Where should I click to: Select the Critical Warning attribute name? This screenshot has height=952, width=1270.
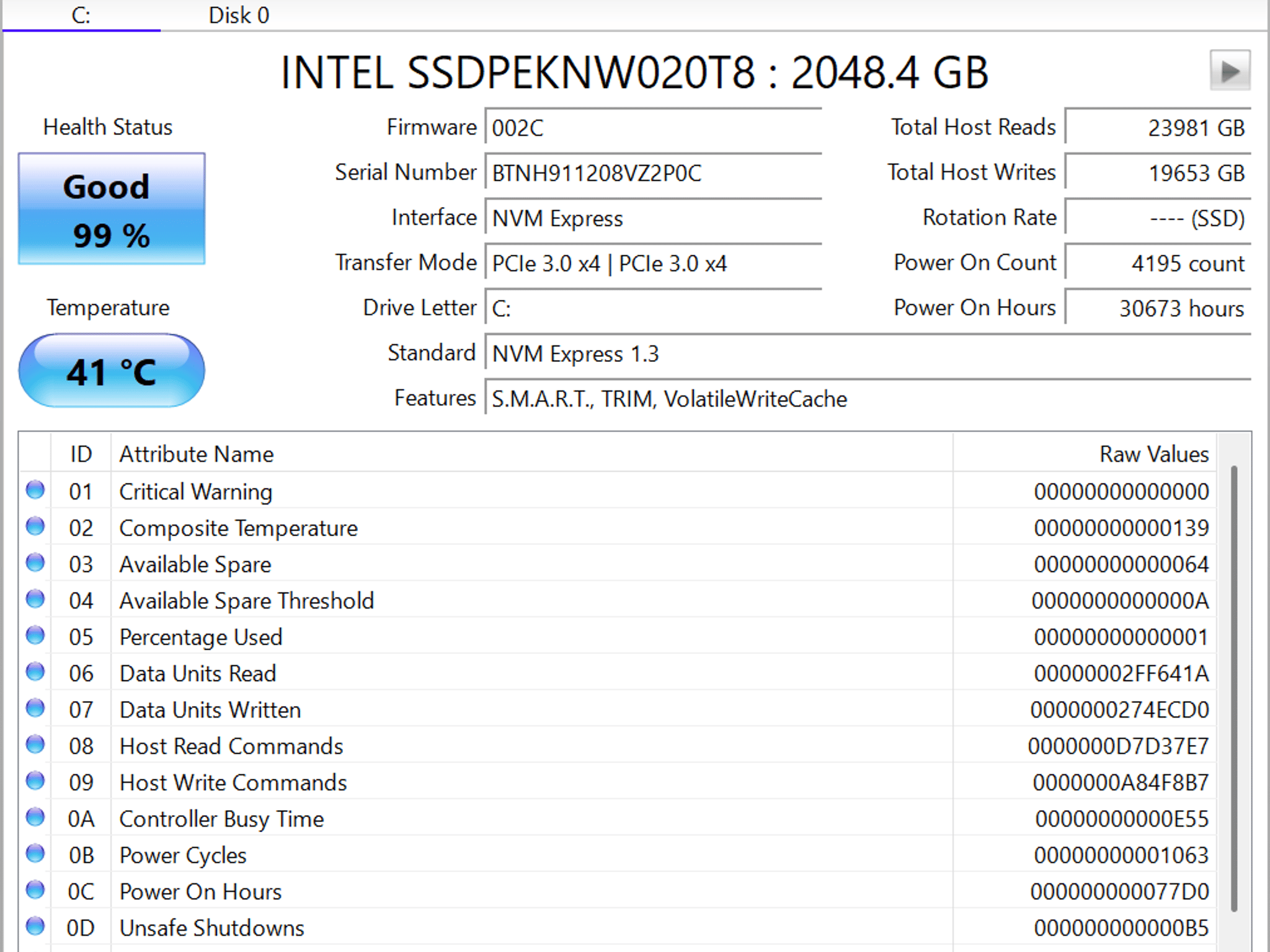(195, 491)
